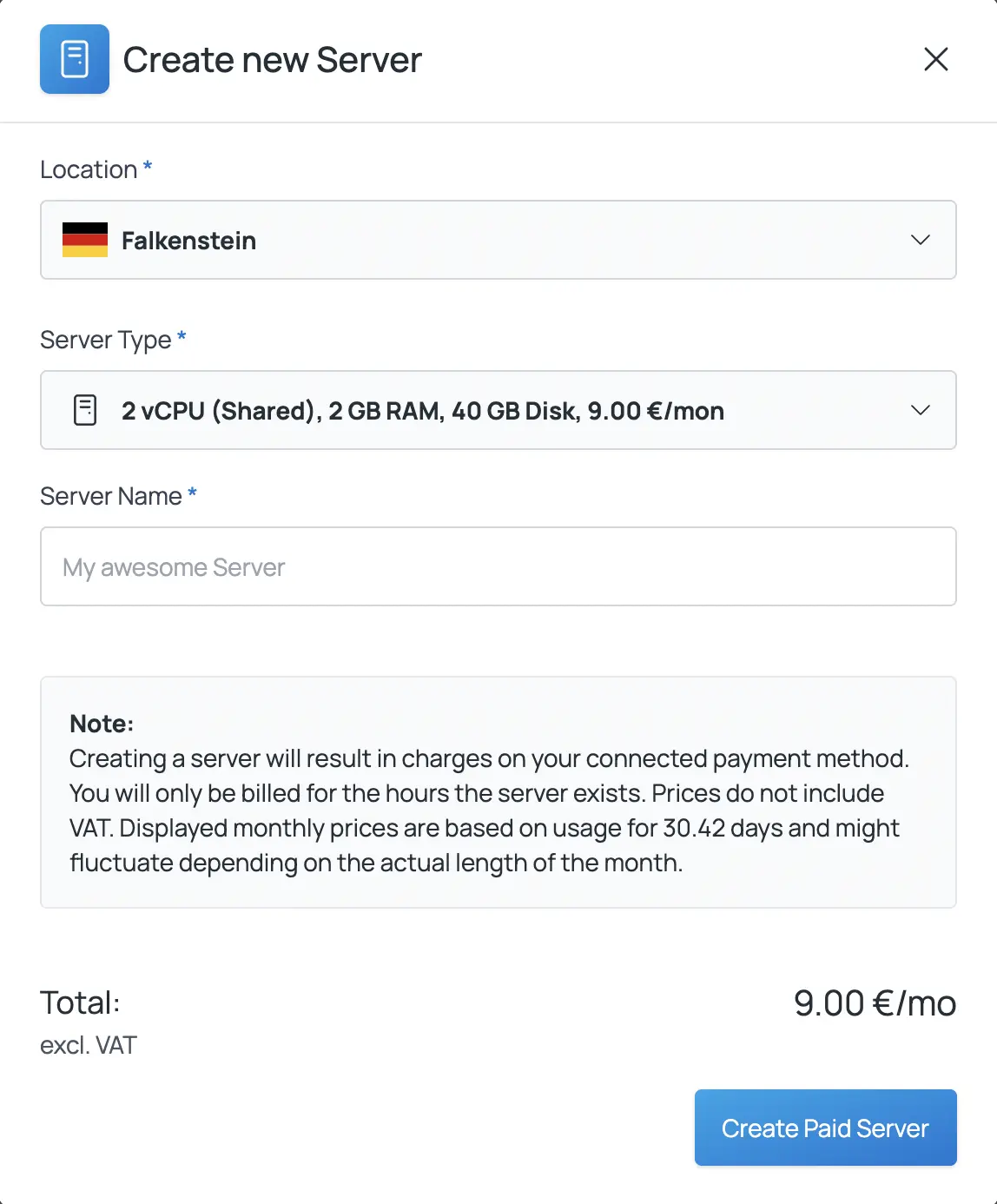Expand the Server Type dropdown
The height and width of the screenshot is (1204, 997).
(498, 410)
